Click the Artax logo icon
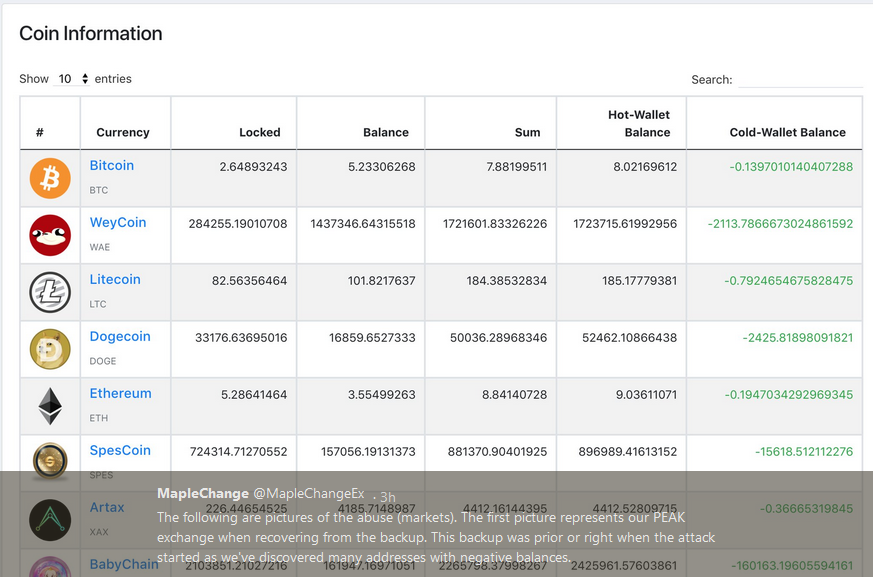 [50, 520]
